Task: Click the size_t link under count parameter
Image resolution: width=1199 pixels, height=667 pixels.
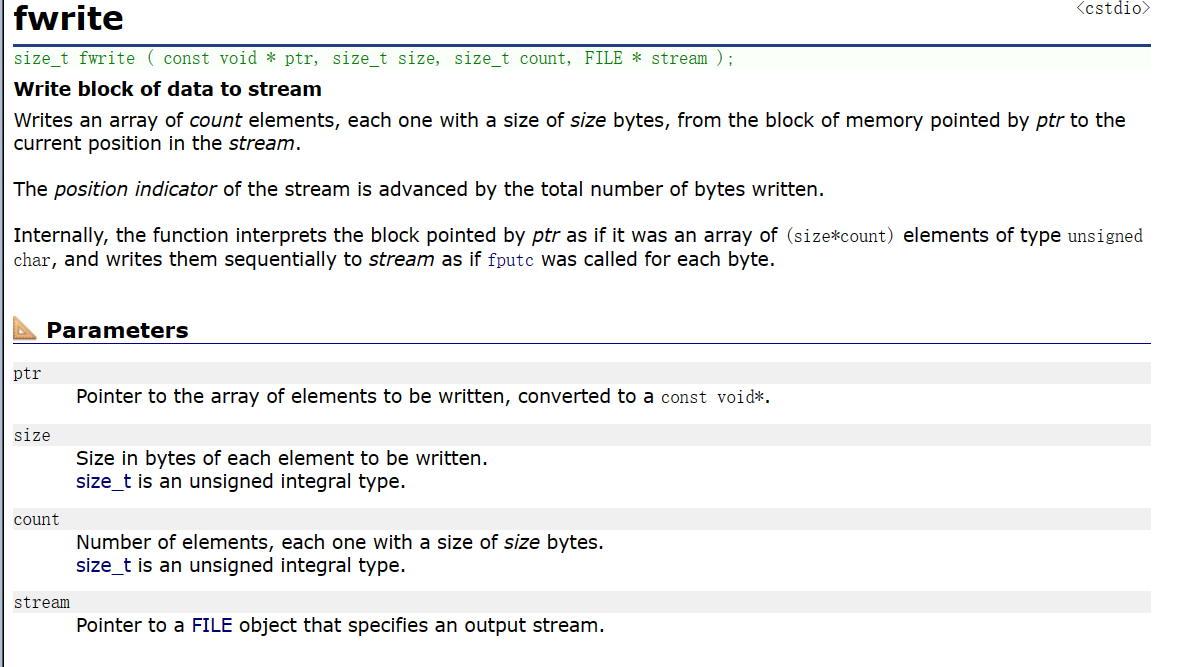Action: tap(104, 565)
